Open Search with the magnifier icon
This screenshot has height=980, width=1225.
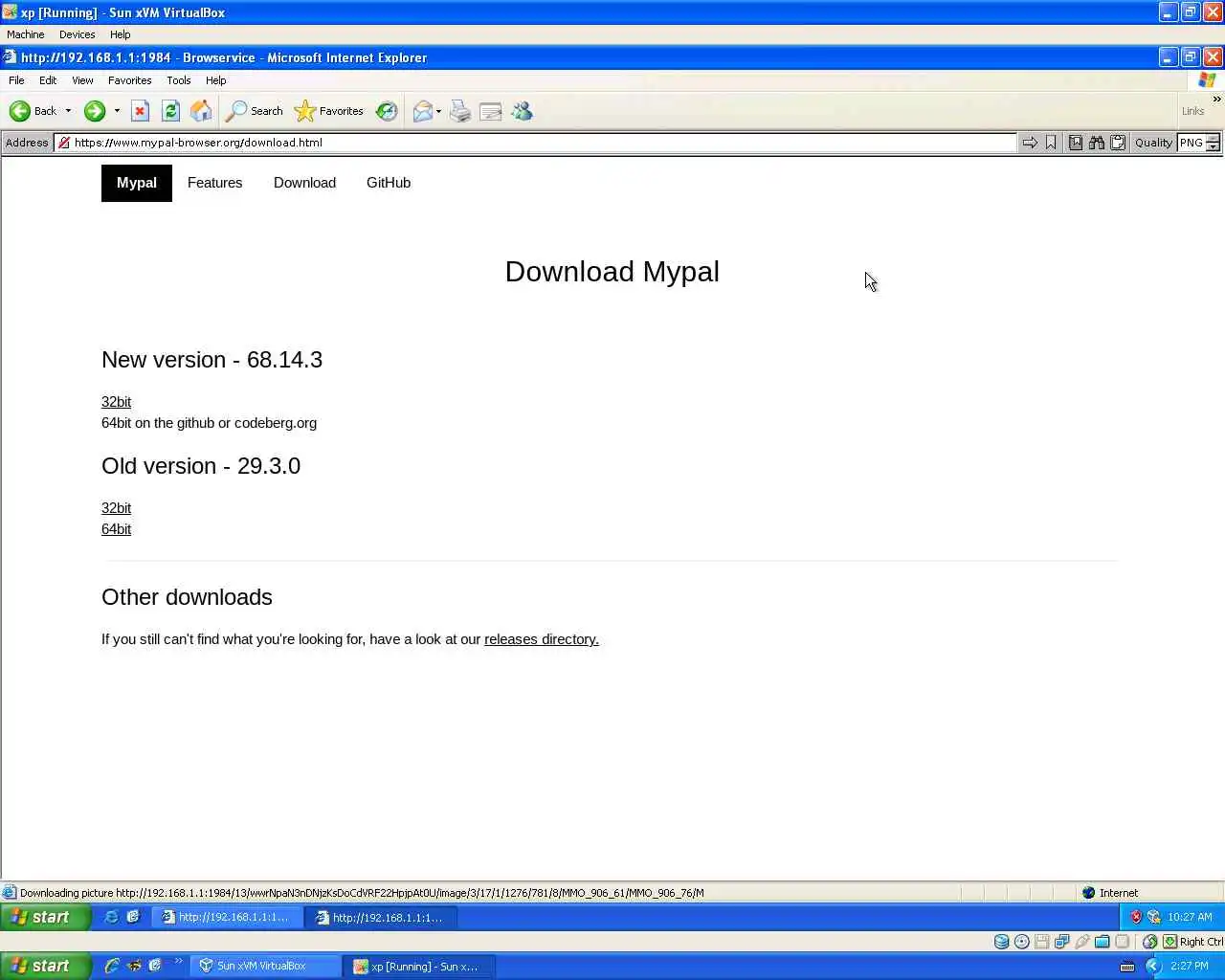(x=254, y=111)
